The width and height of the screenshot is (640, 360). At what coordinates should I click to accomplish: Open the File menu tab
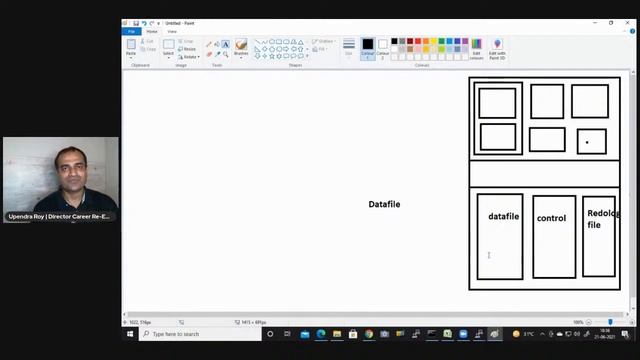coord(131,31)
